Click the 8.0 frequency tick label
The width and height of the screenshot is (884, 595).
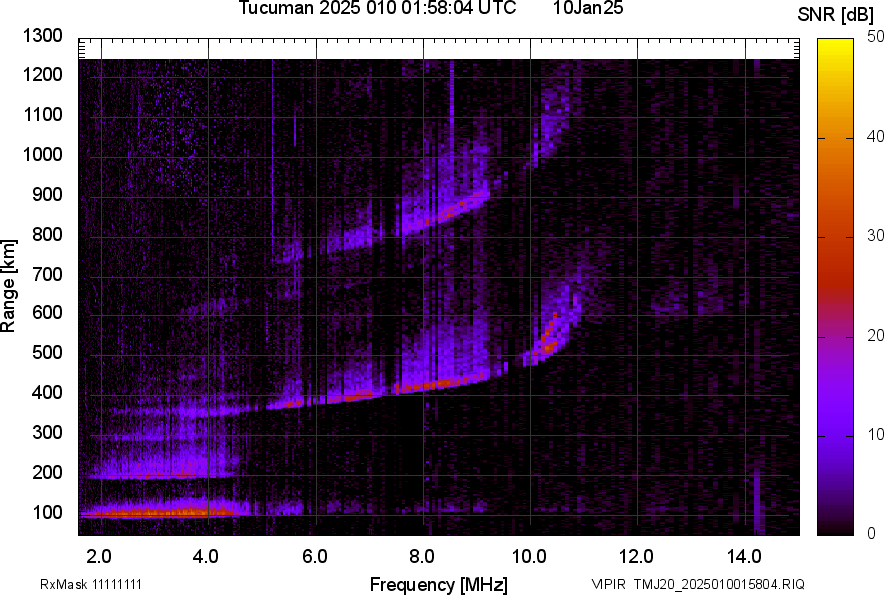422,556
